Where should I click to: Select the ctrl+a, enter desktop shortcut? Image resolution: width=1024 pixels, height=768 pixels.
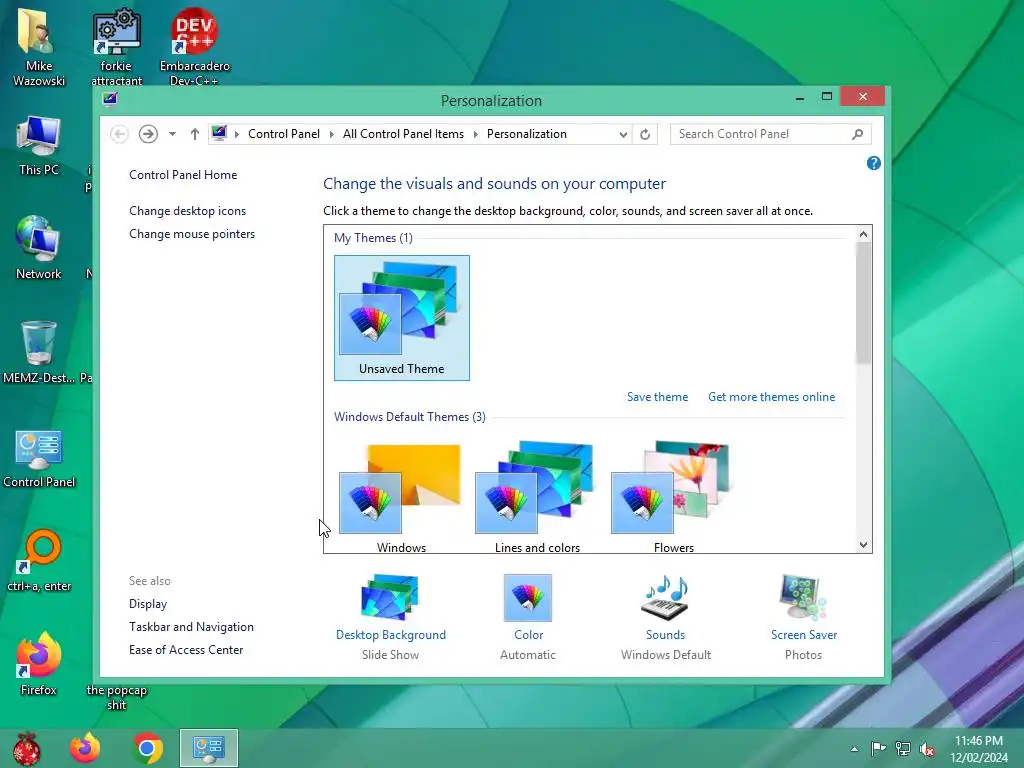[x=39, y=560]
